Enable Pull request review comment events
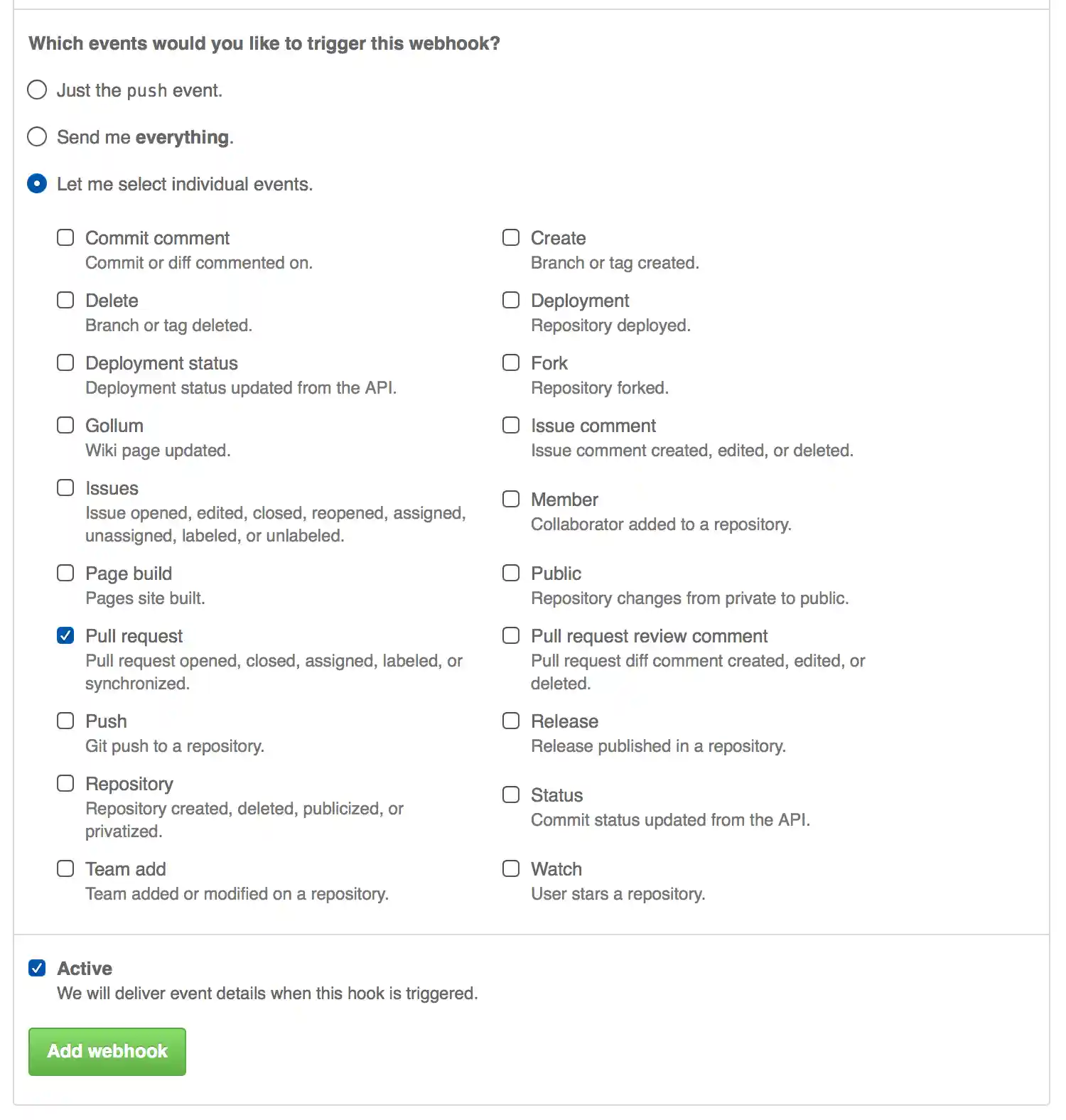This screenshot has width=1066, height=1120. (511, 635)
